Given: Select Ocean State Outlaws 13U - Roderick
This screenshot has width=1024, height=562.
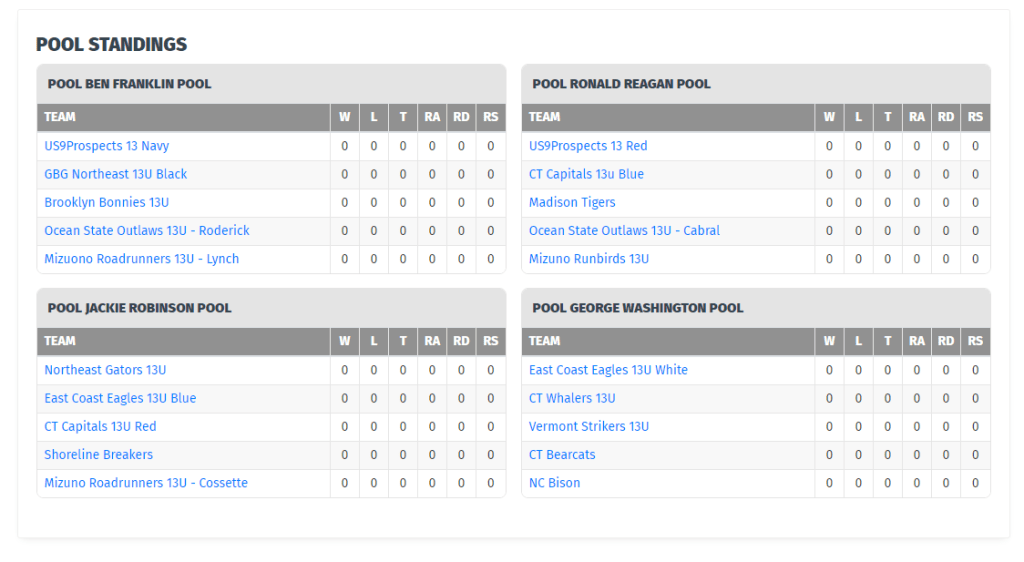Looking at the screenshot, I should click(146, 230).
